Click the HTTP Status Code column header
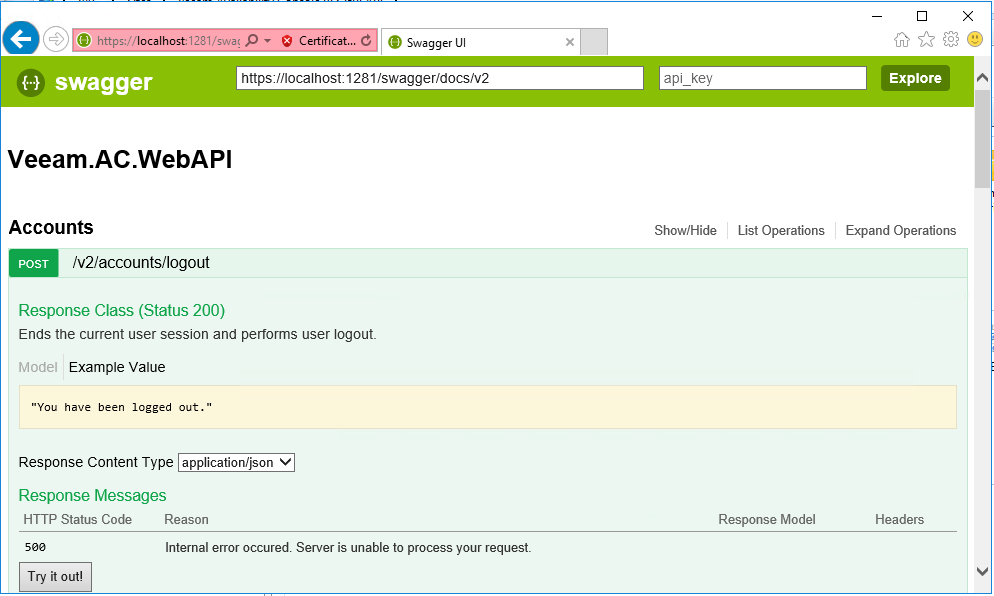The height and width of the screenshot is (596, 994). pos(77,519)
